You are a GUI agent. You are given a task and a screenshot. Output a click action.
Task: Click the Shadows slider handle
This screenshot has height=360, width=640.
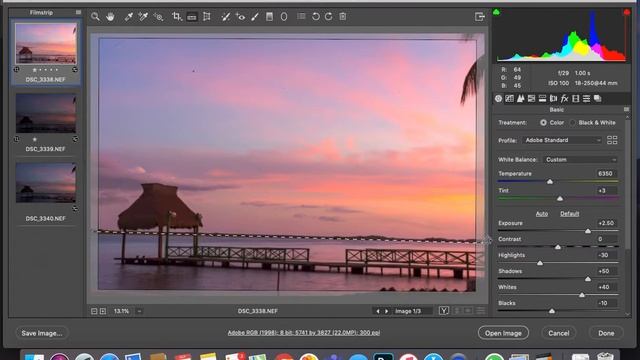coord(588,279)
